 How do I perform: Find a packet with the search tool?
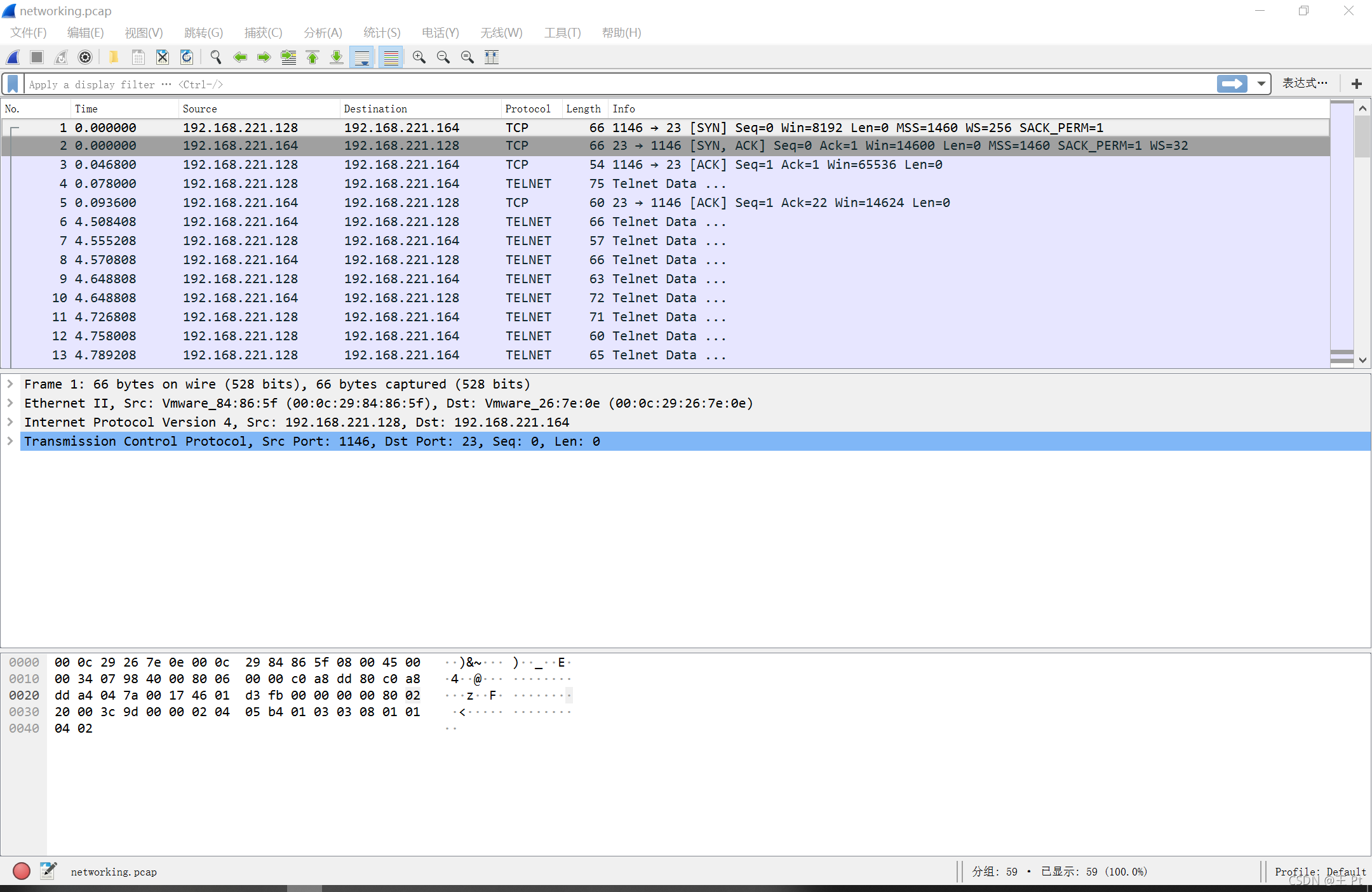tap(215, 57)
